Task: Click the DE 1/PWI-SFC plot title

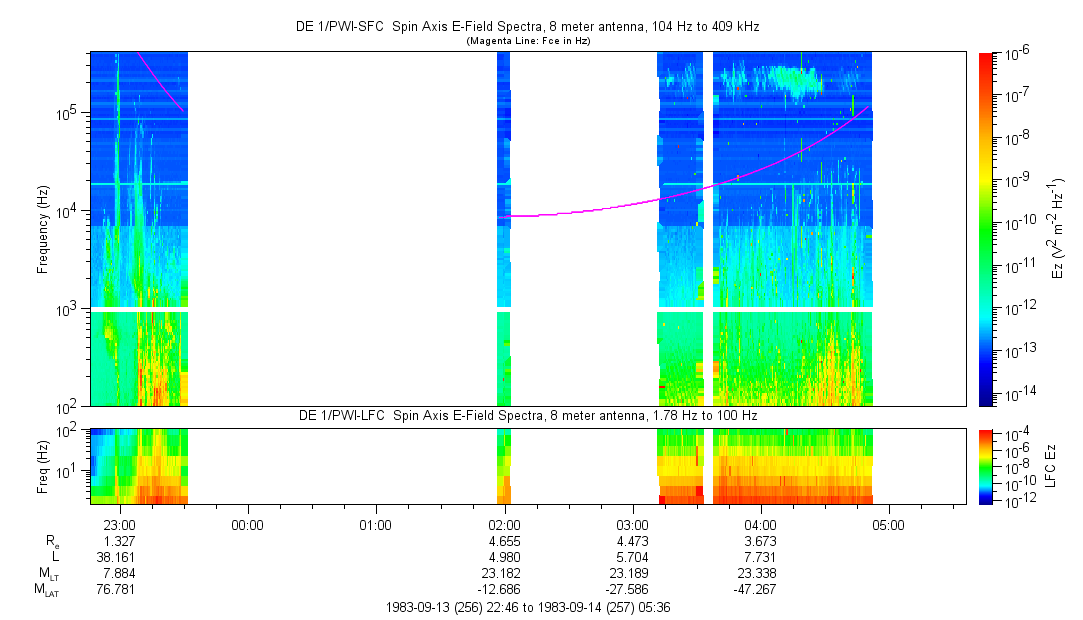Action: point(527,27)
